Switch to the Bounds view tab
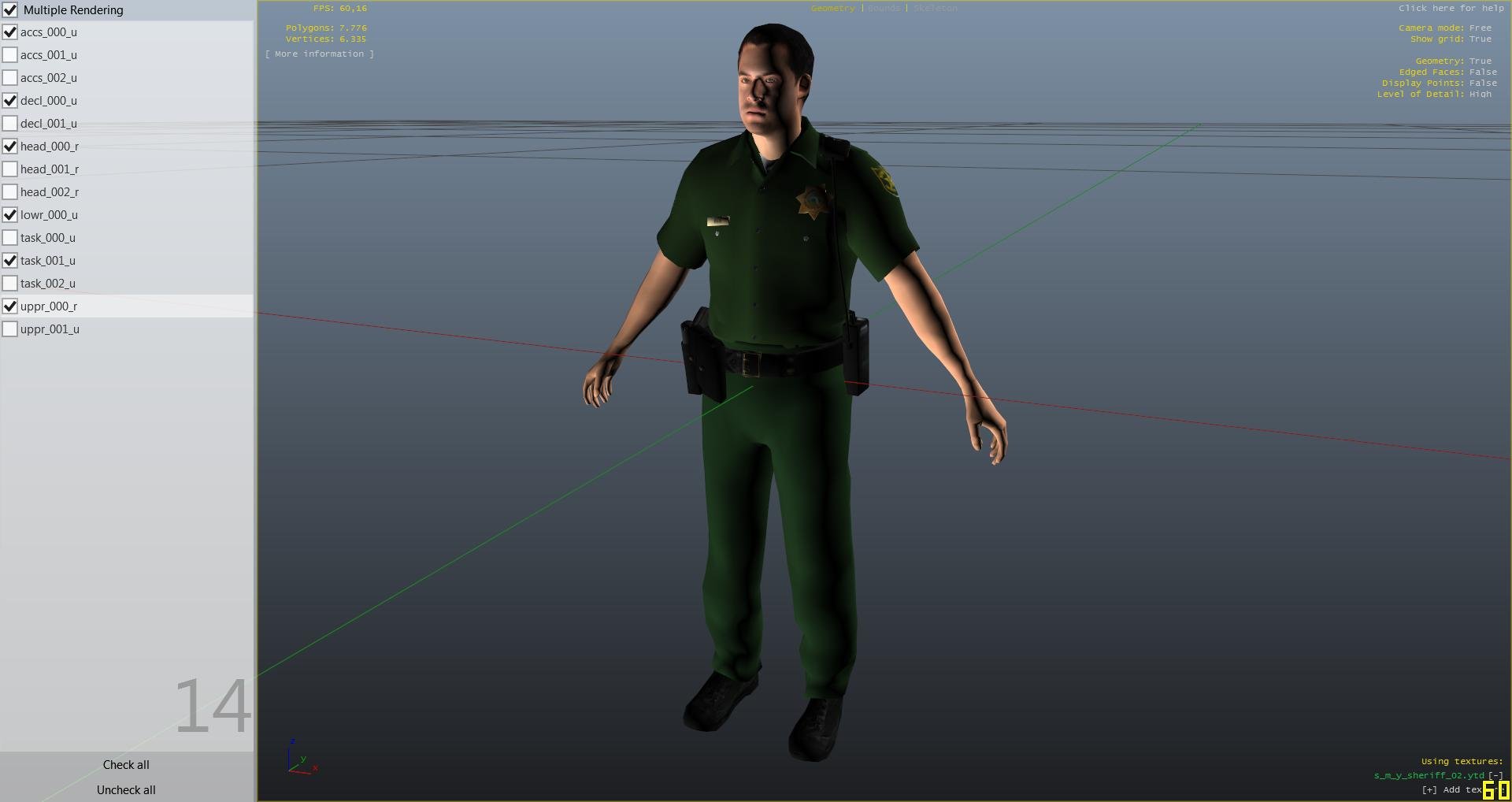 (884, 8)
